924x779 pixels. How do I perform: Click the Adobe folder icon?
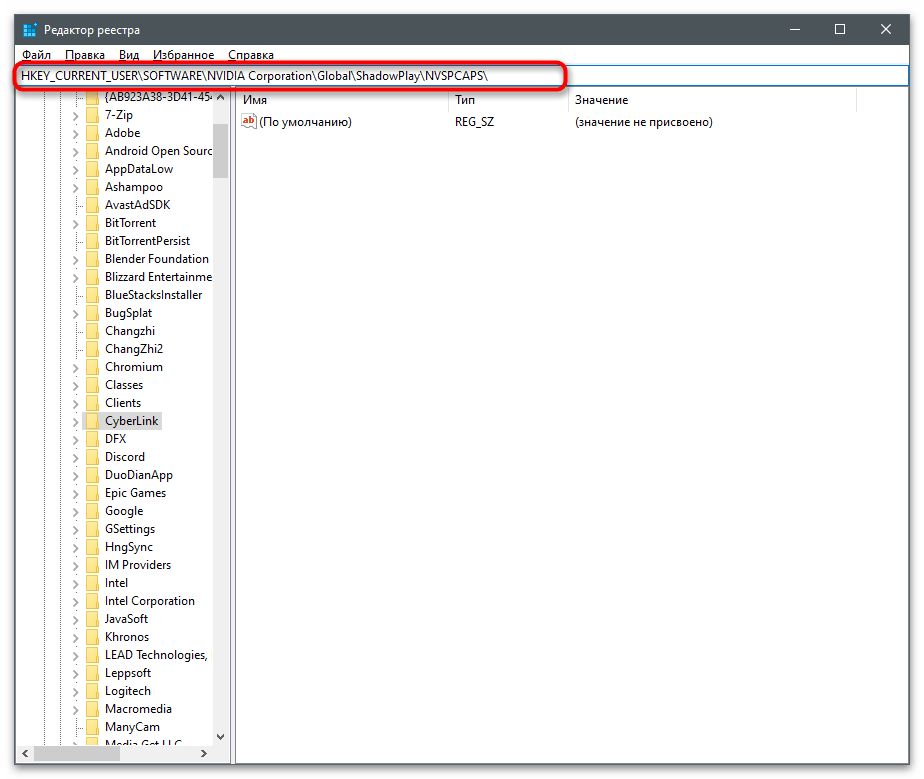tap(93, 133)
